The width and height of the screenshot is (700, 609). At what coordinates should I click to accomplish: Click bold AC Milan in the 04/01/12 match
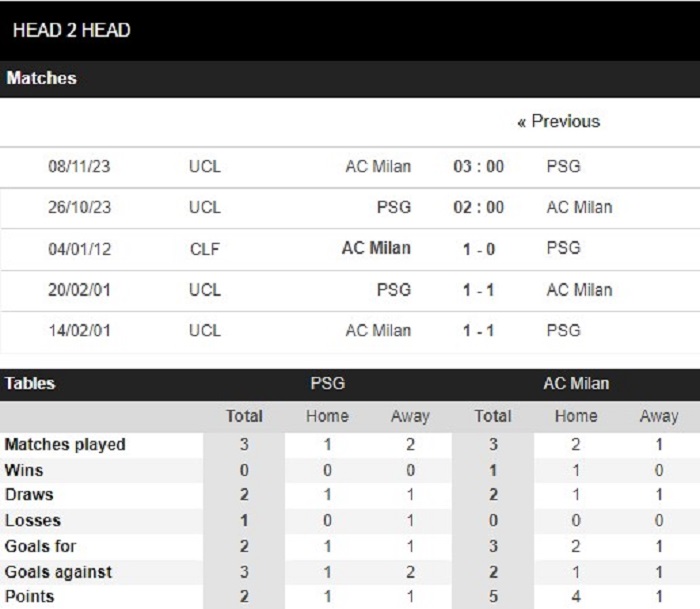point(376,249)
